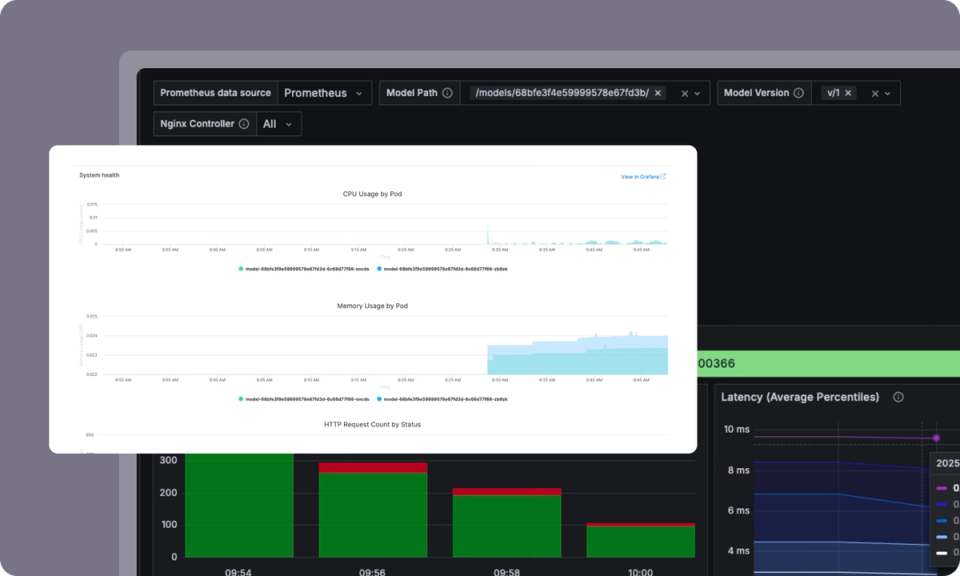Expand the Nginx Controller All dropdown

point(277,124)
